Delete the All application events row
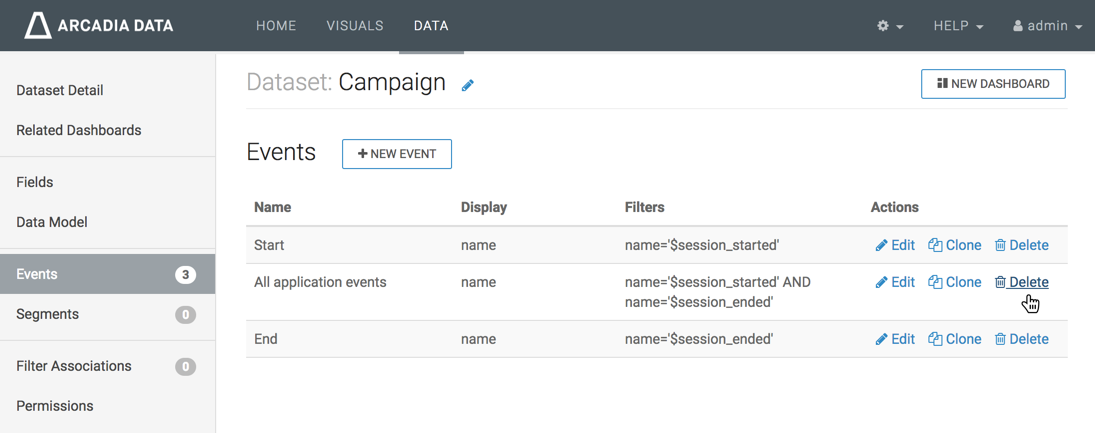The width and height of the screenshot is (1095, 433). [1021, 282]
